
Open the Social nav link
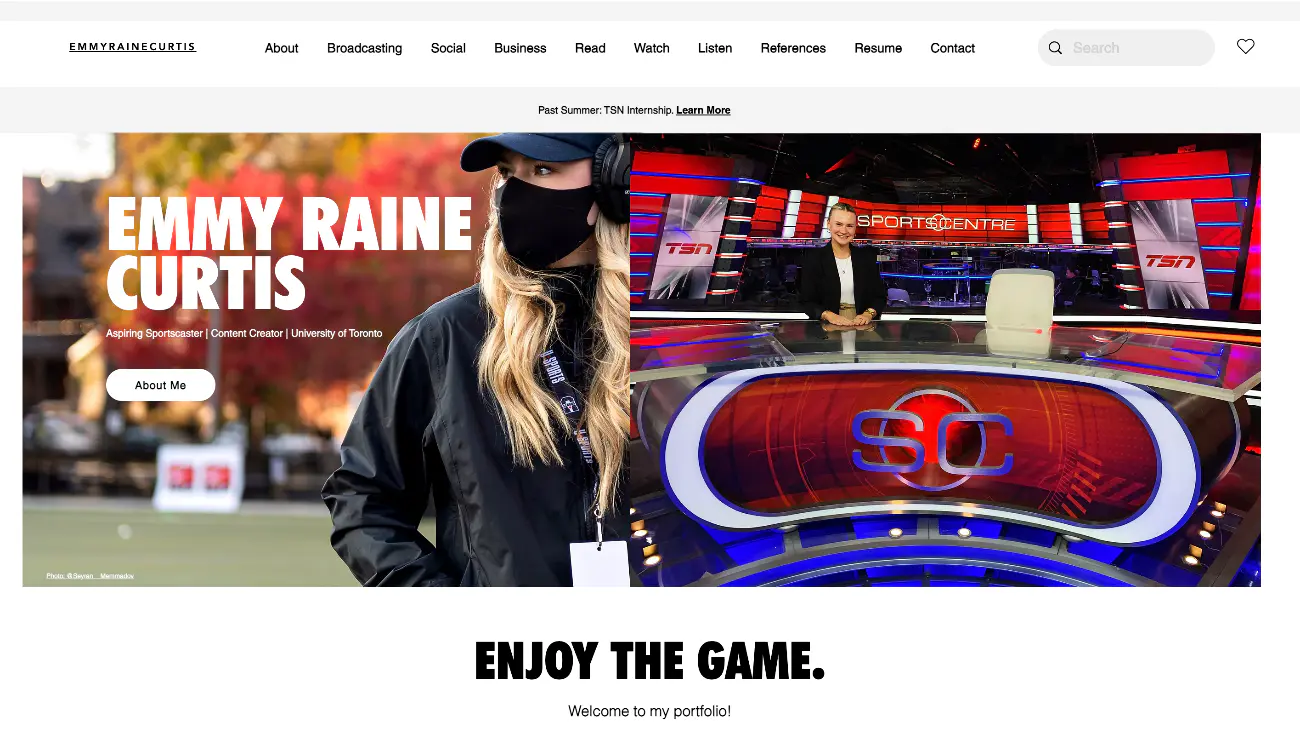coord(448,48)
